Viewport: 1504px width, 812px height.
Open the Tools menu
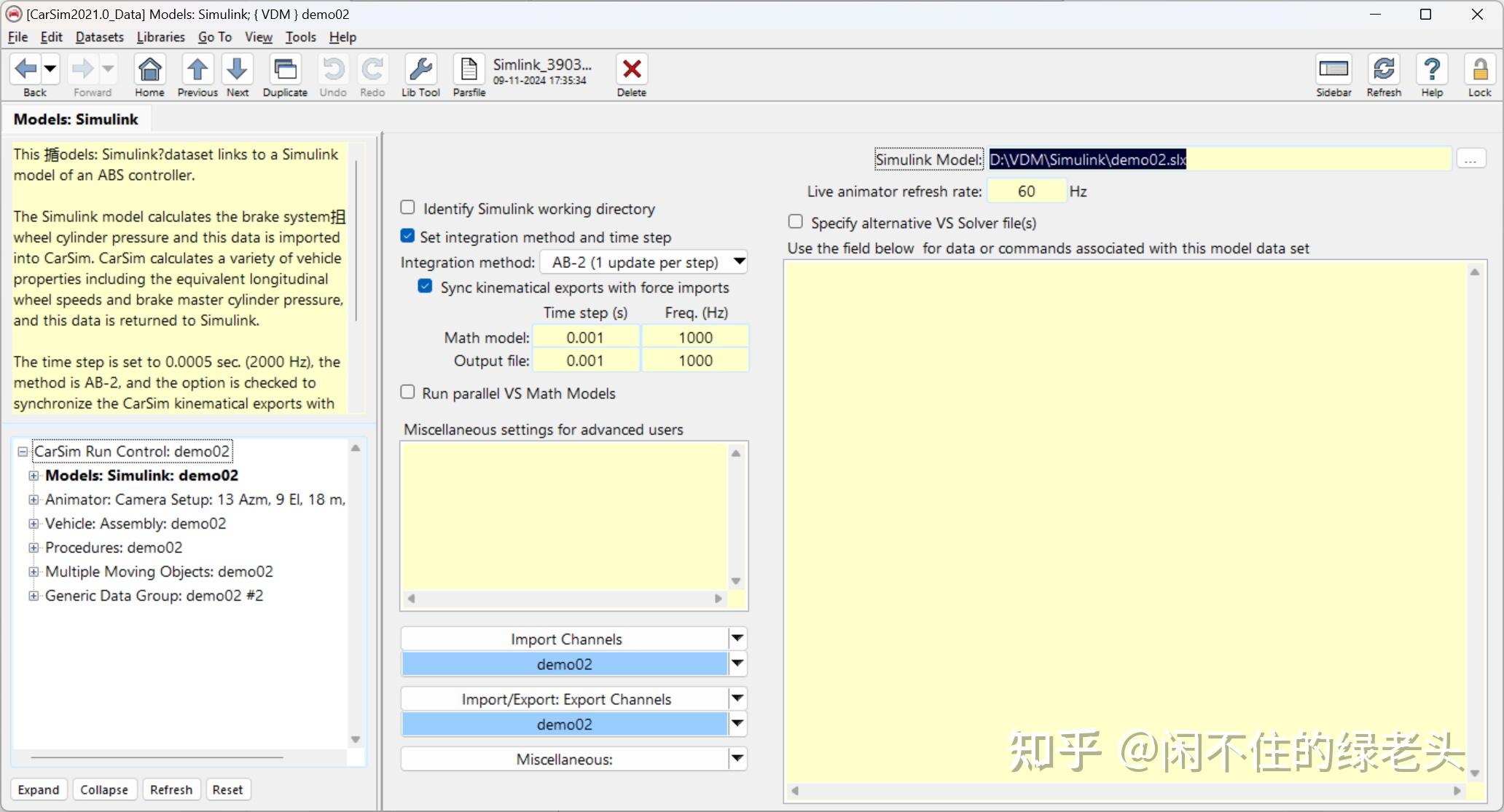[x=300, y=37]
